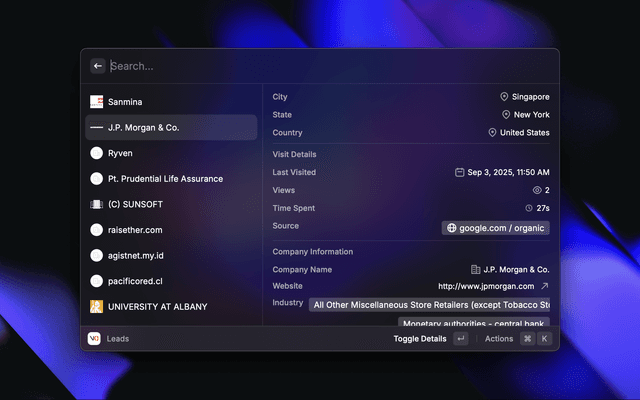Image resolution: width=640 pixels, height=400 pixels.
Task: Click the All Other Miscellaneous Store Retailers tag
Action: (430, 304)
